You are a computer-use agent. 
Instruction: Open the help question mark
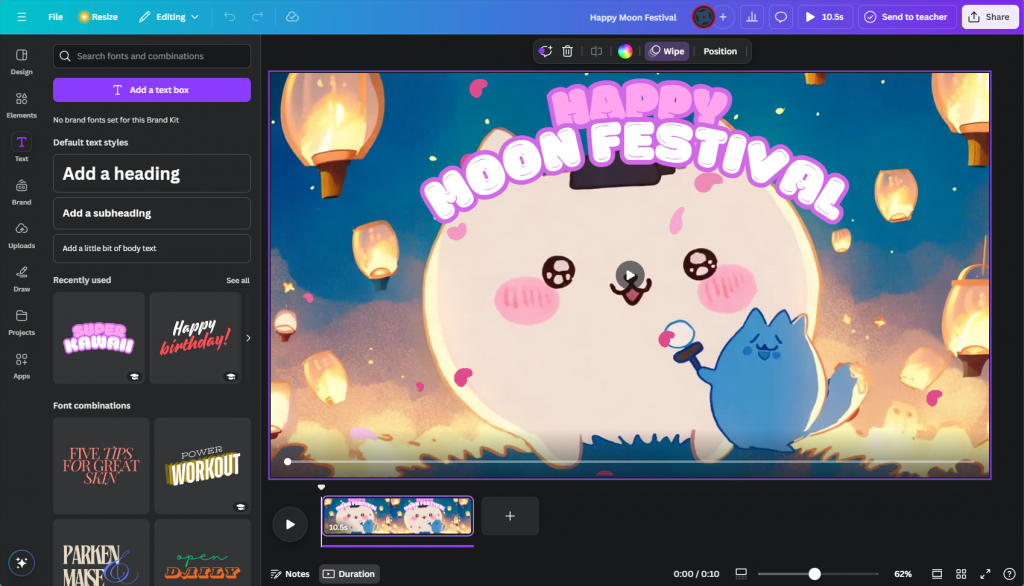point(1009,574)
